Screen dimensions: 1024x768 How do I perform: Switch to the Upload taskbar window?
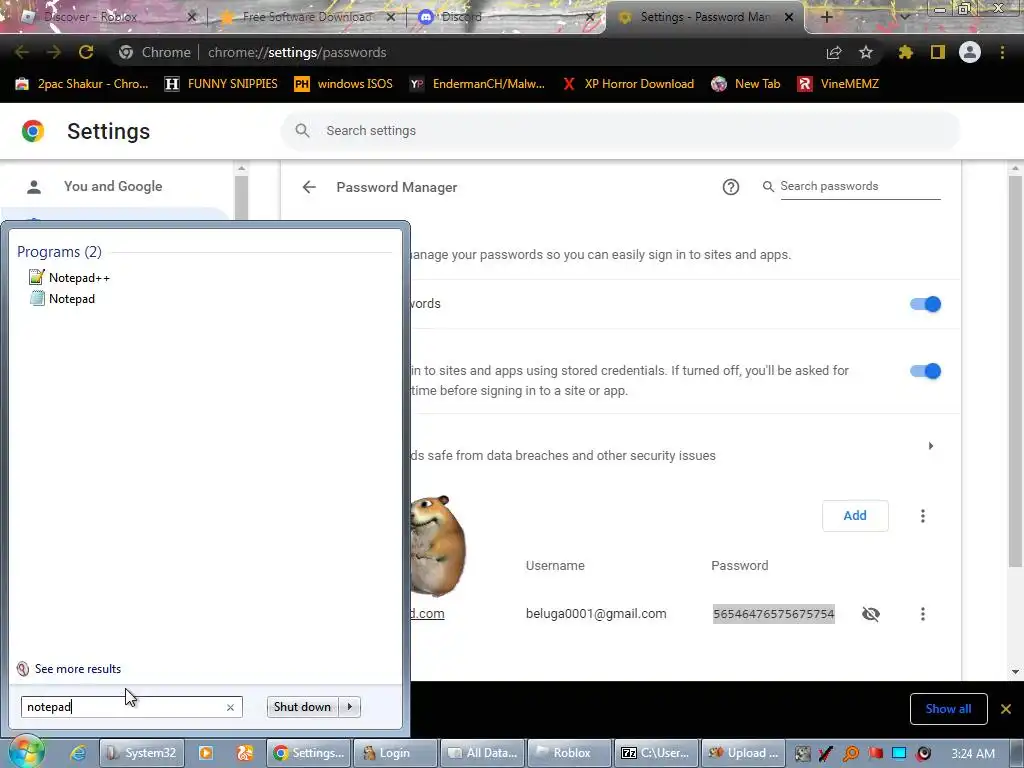click(744, 753)
